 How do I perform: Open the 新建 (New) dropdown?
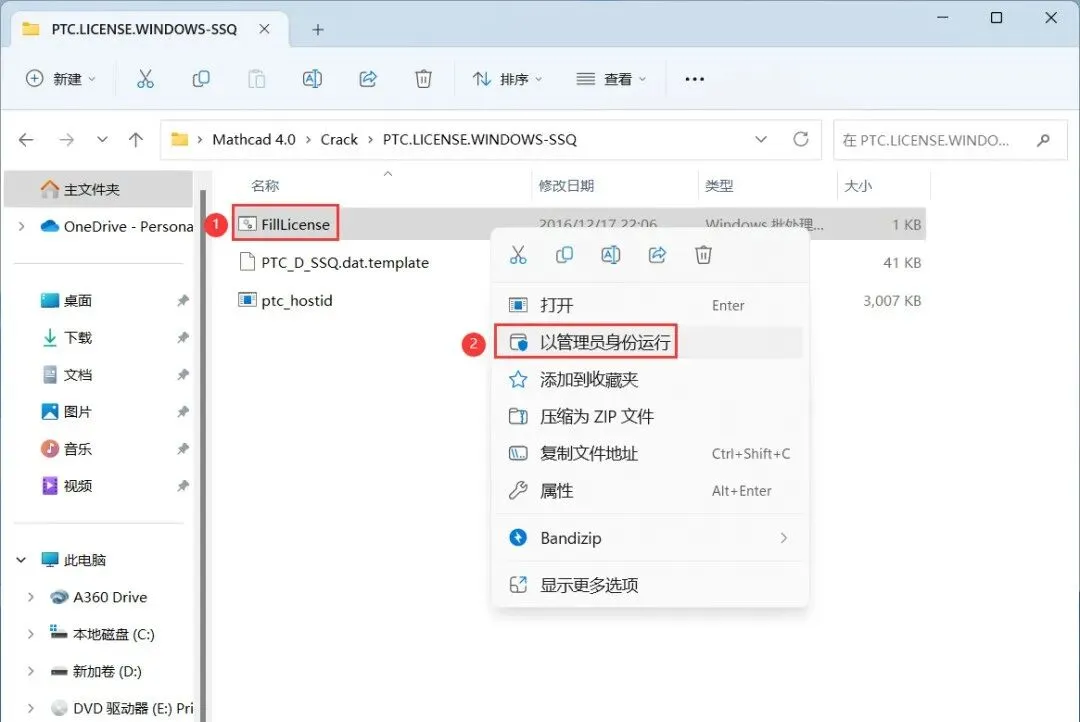[x=61, y=79]
